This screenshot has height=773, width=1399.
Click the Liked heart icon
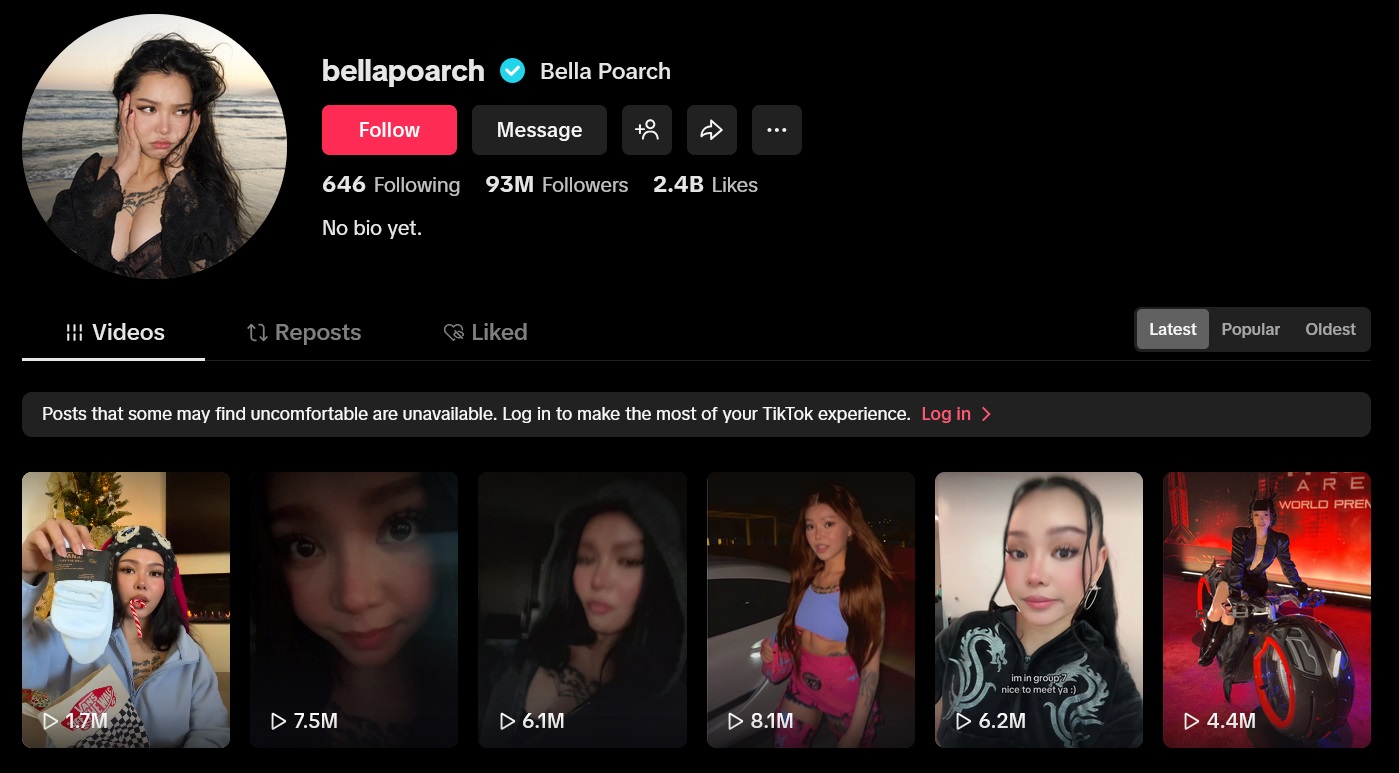(453, 332)
